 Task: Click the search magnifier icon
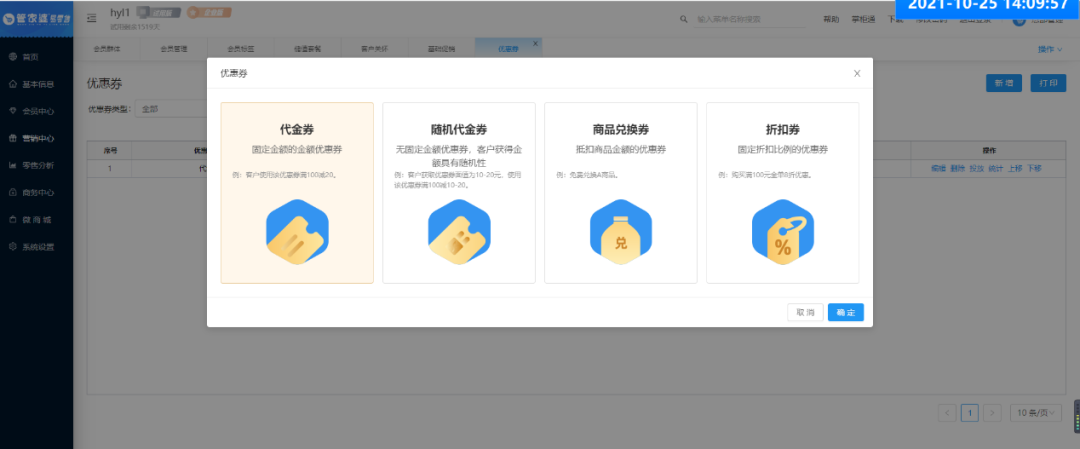[684, 19]
